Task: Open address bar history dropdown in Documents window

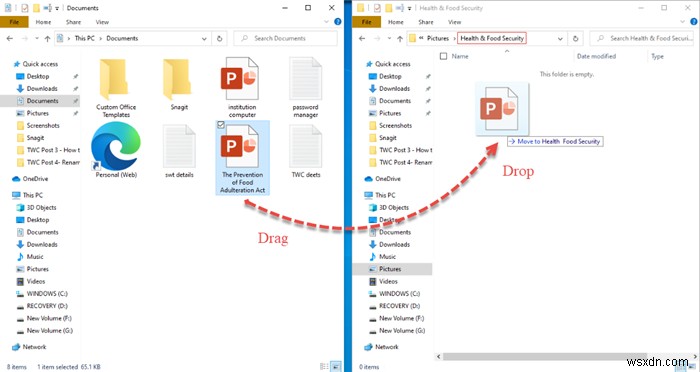Action: coord(204,38)
